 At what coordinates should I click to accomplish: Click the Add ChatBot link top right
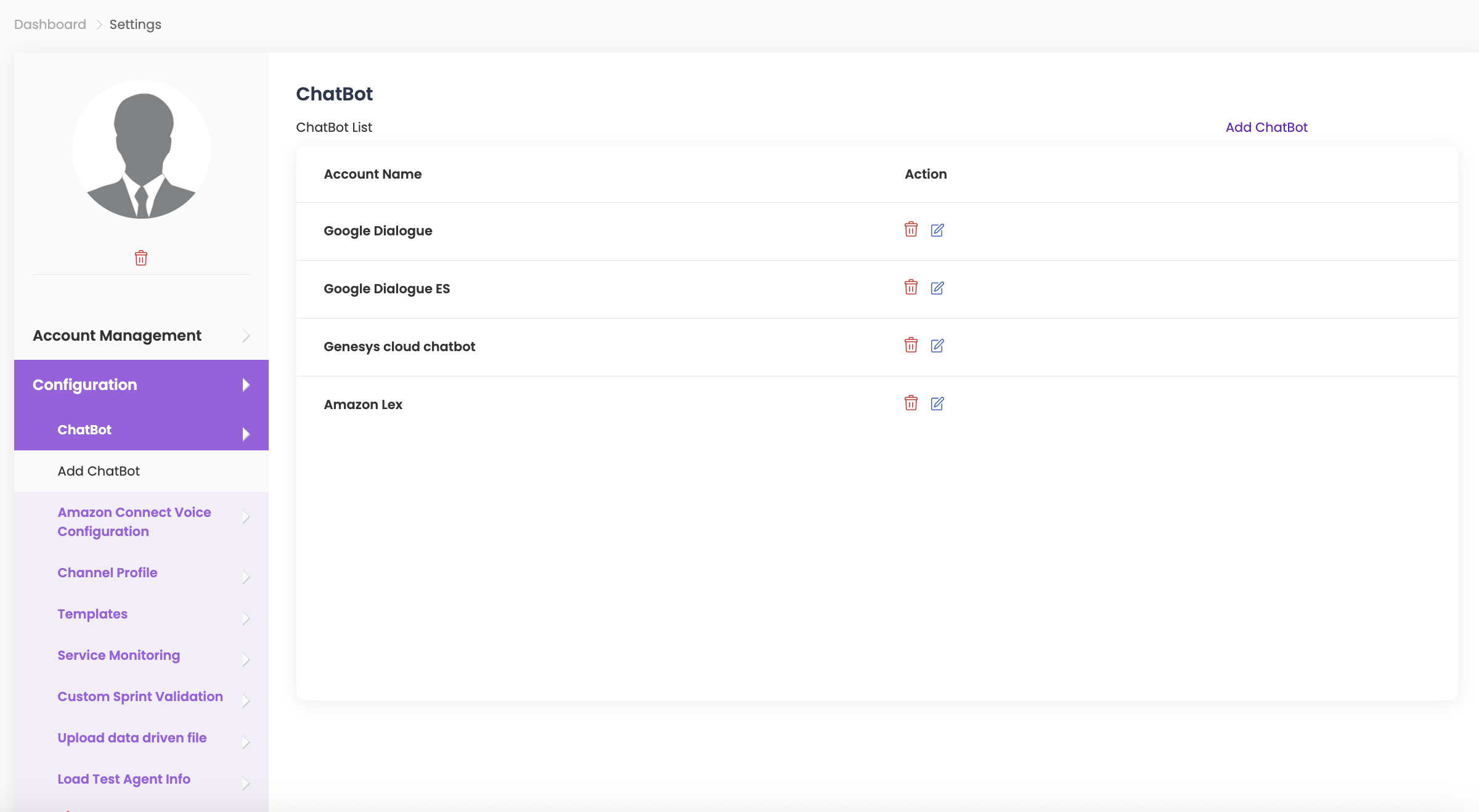click(1266, 128)
